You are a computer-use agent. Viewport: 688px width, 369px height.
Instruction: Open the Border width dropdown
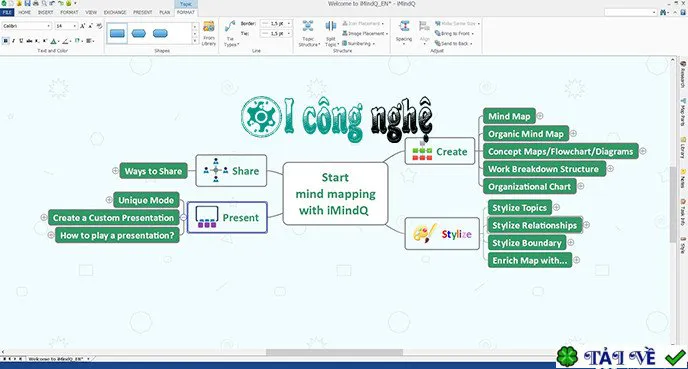tap(289, 23)
